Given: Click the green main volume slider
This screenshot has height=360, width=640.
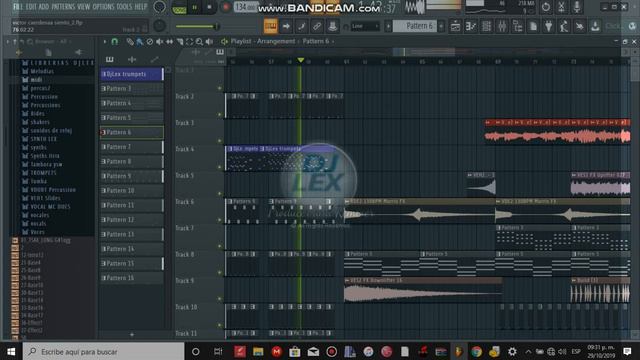Looking at the screenshot, I should 198,27.
